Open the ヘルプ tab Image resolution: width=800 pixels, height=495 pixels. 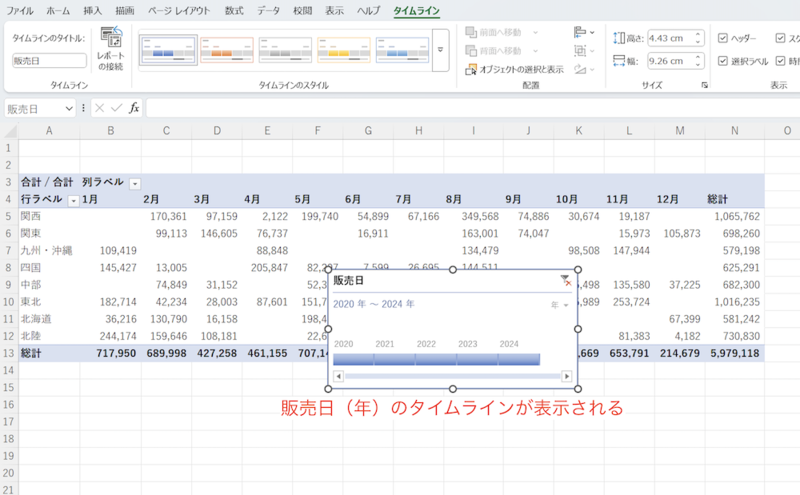(x=368, y=11)
